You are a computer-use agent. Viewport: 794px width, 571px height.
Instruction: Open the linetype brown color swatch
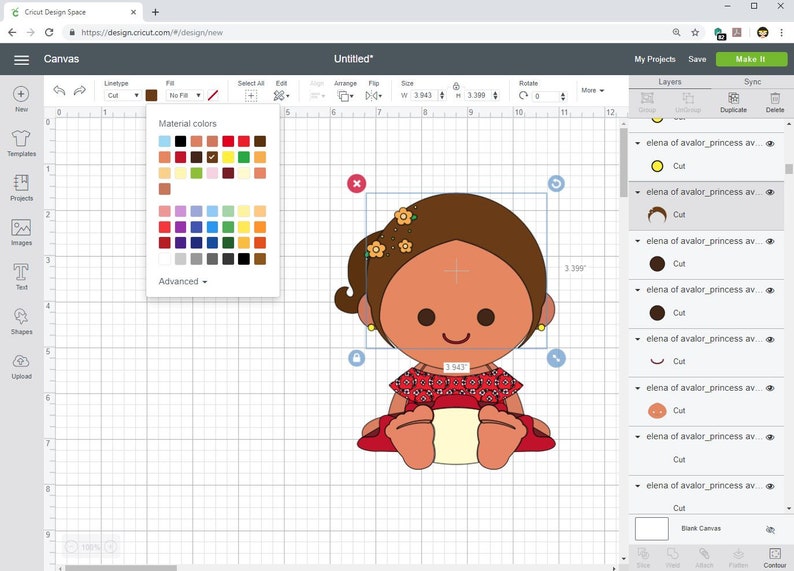pyautogui.click(x=151, y=95)
